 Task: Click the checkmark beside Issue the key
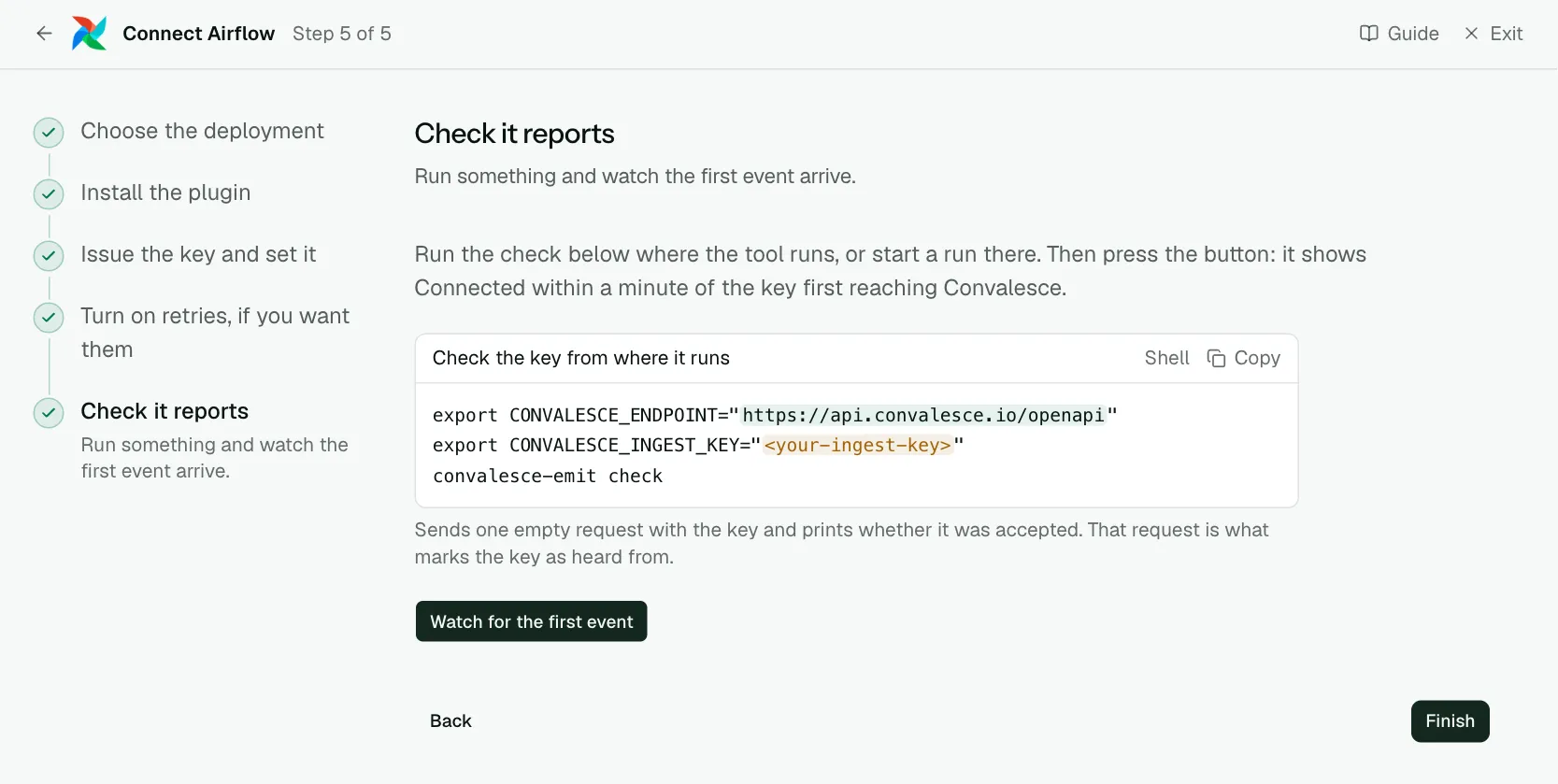click(x=49, y=256)
